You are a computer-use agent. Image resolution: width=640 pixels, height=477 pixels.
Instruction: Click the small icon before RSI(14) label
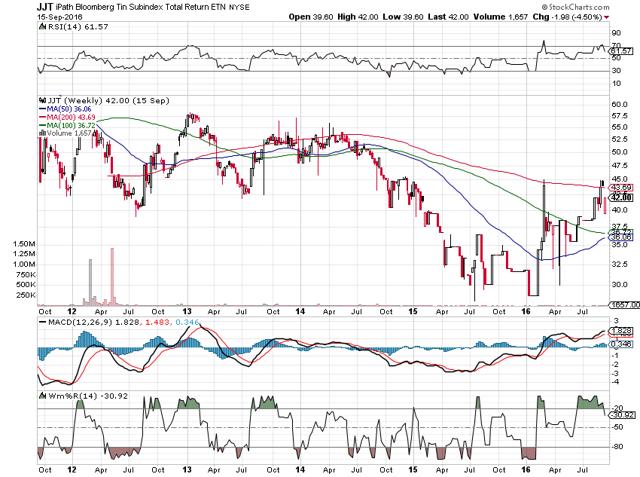[x=42, y=27]
